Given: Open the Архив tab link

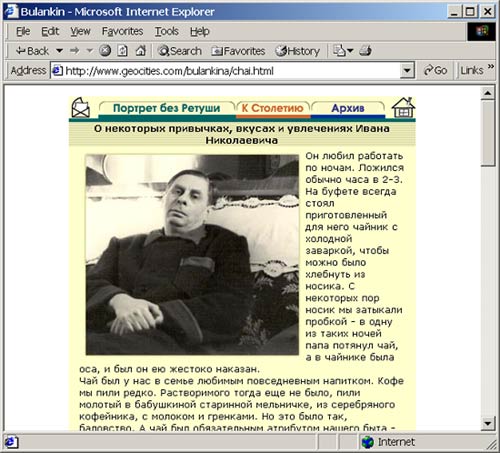Looking at the screenshot, I should [x=348, y=108].
